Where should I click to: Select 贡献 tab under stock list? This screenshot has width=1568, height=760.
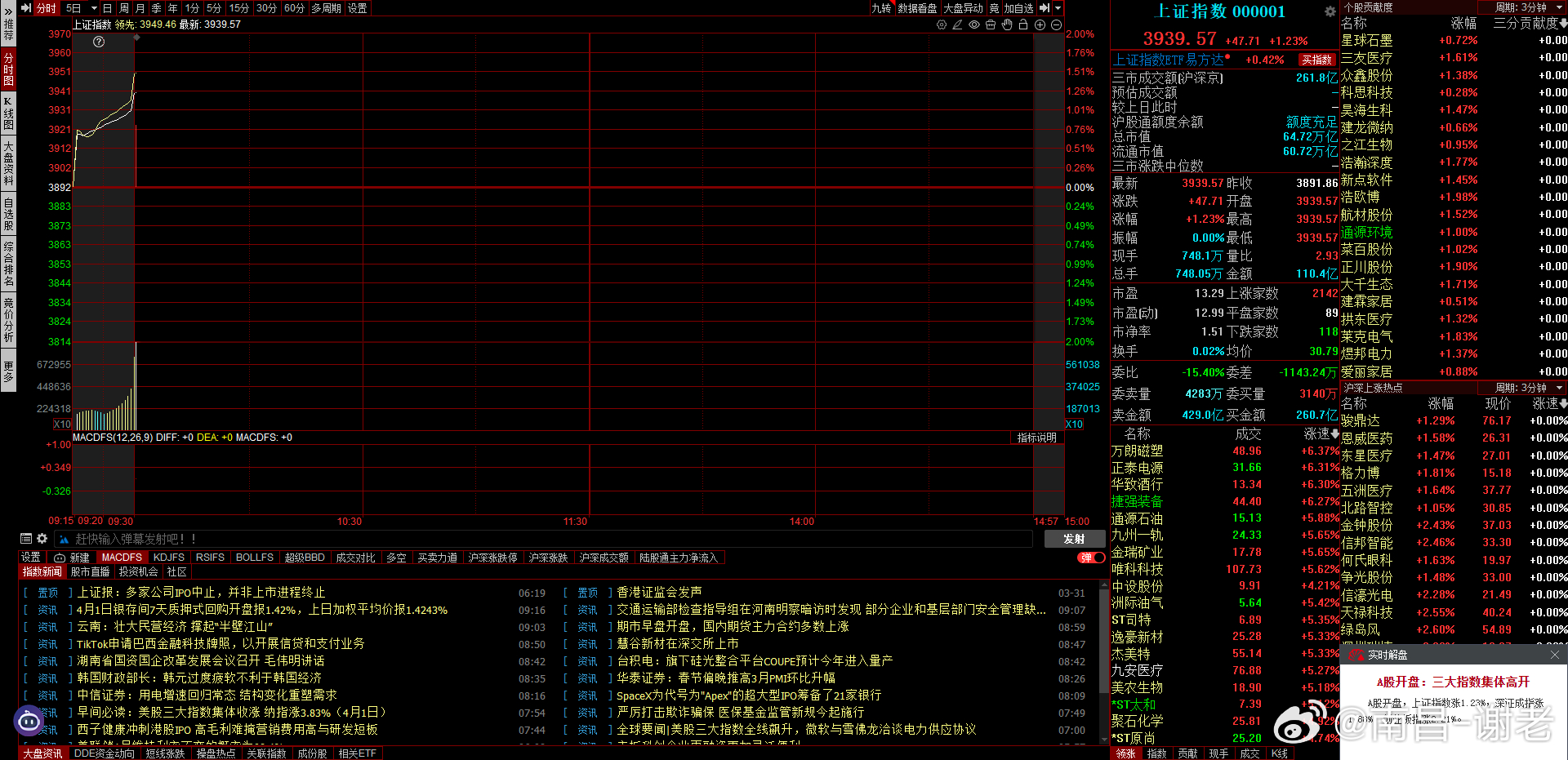click(x=1187, y=753)
